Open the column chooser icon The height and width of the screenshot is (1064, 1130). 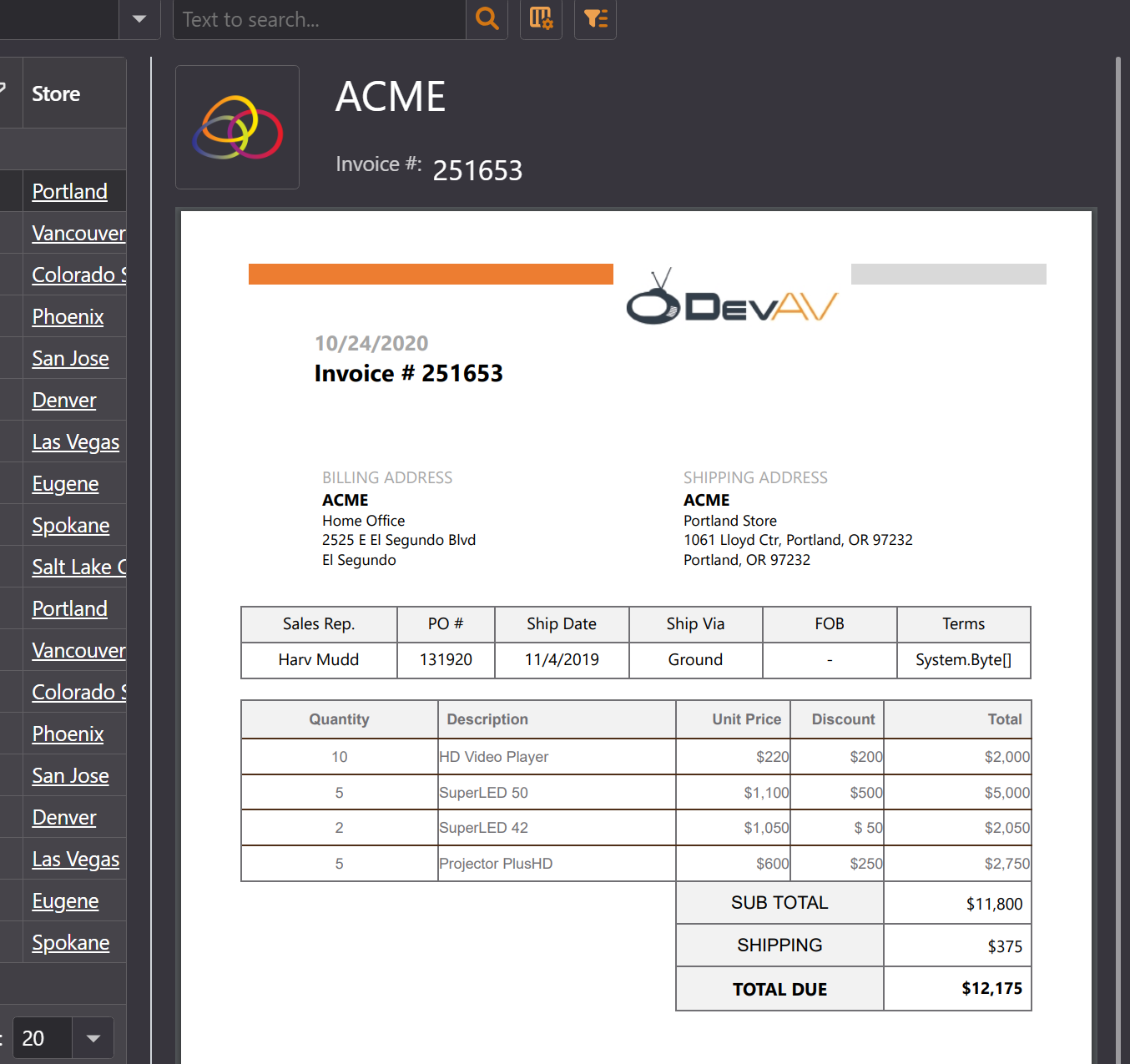coord(541,19)
